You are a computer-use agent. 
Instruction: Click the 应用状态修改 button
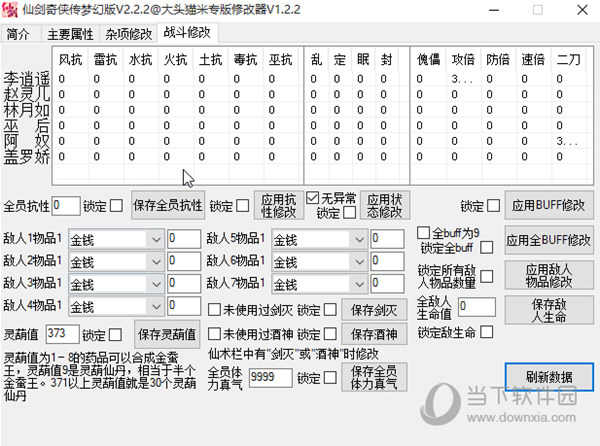pos(385,205)
